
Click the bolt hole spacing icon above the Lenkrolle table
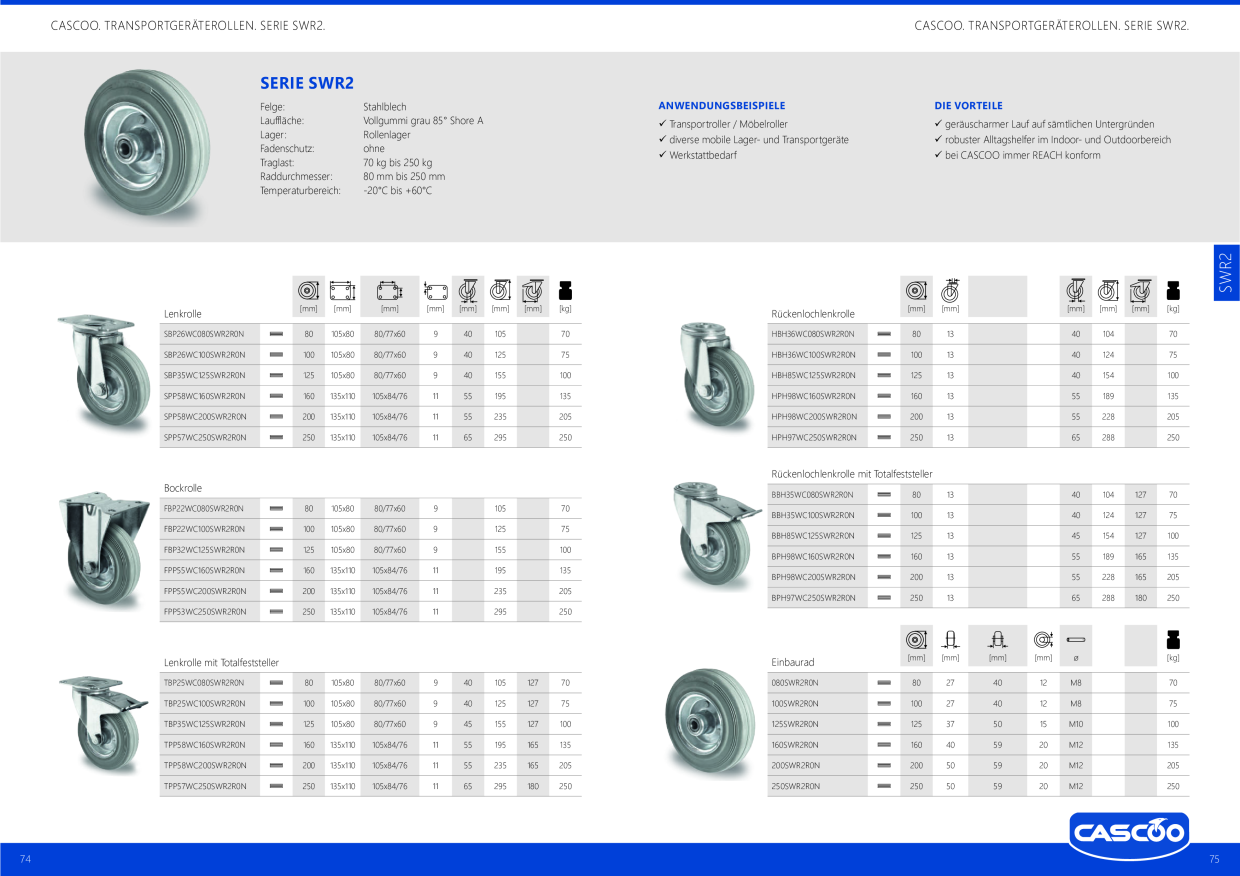(389, 290)
